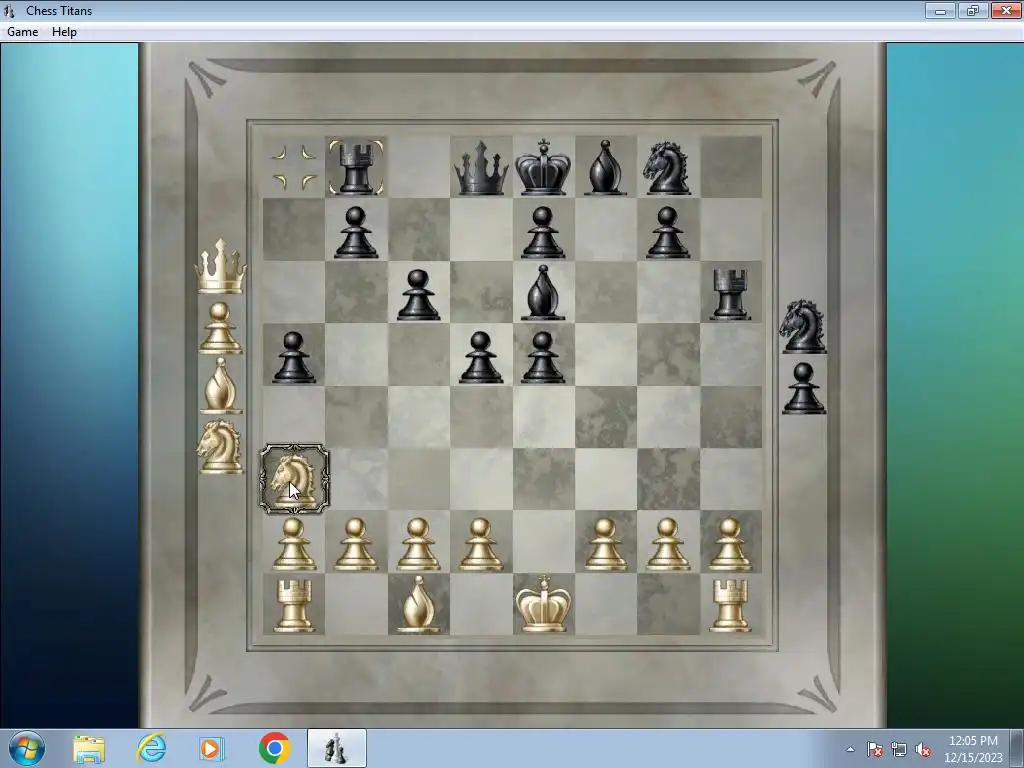Select the white pawn on f2
Viewport: 1024px width, 768px height.
[605, 545]
